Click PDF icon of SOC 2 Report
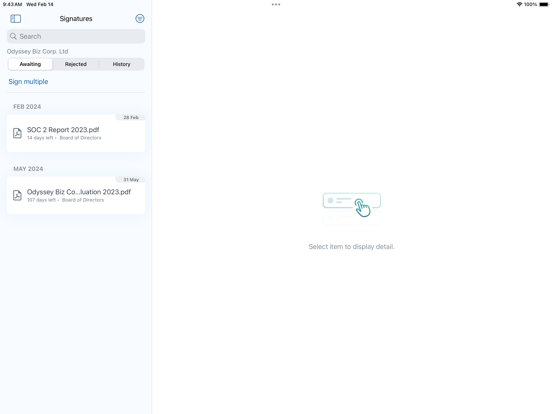 [x=17, y=133]
